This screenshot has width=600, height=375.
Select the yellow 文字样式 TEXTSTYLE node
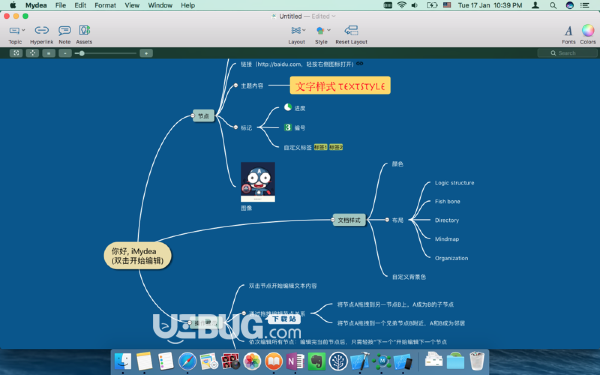(340, 85)
